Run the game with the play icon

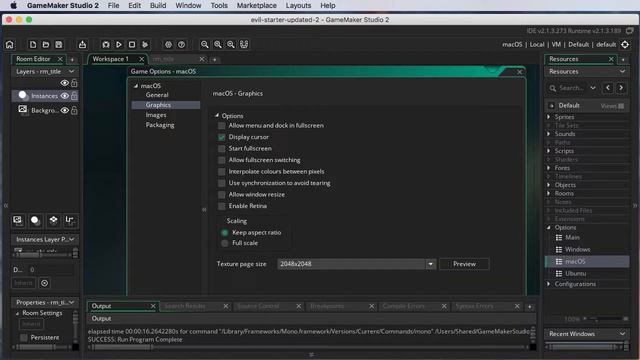119,44
